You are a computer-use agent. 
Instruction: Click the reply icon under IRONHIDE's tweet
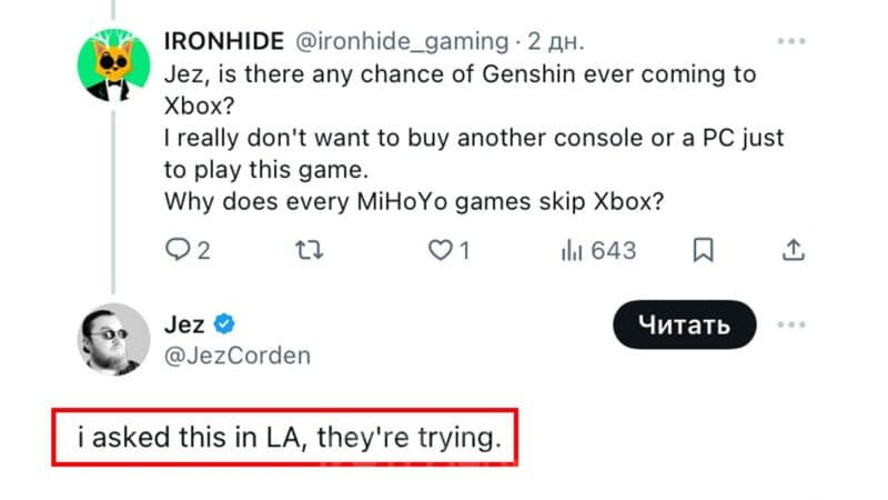point(176,250)
